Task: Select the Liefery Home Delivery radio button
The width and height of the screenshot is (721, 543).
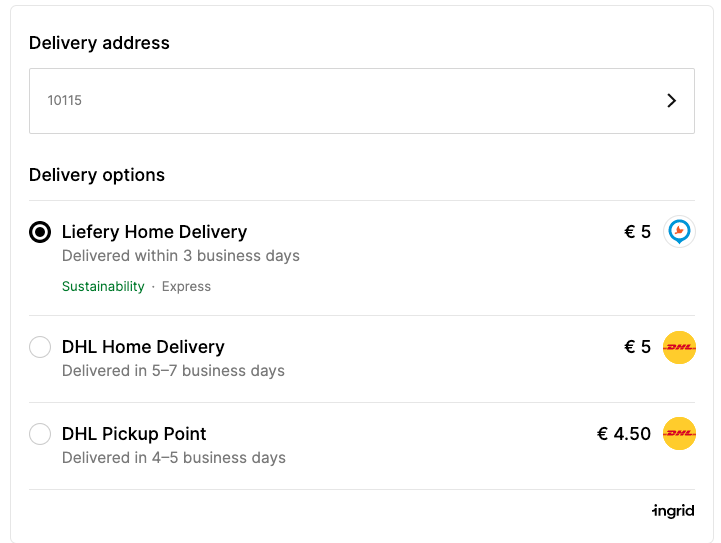Action: [40, 232]
